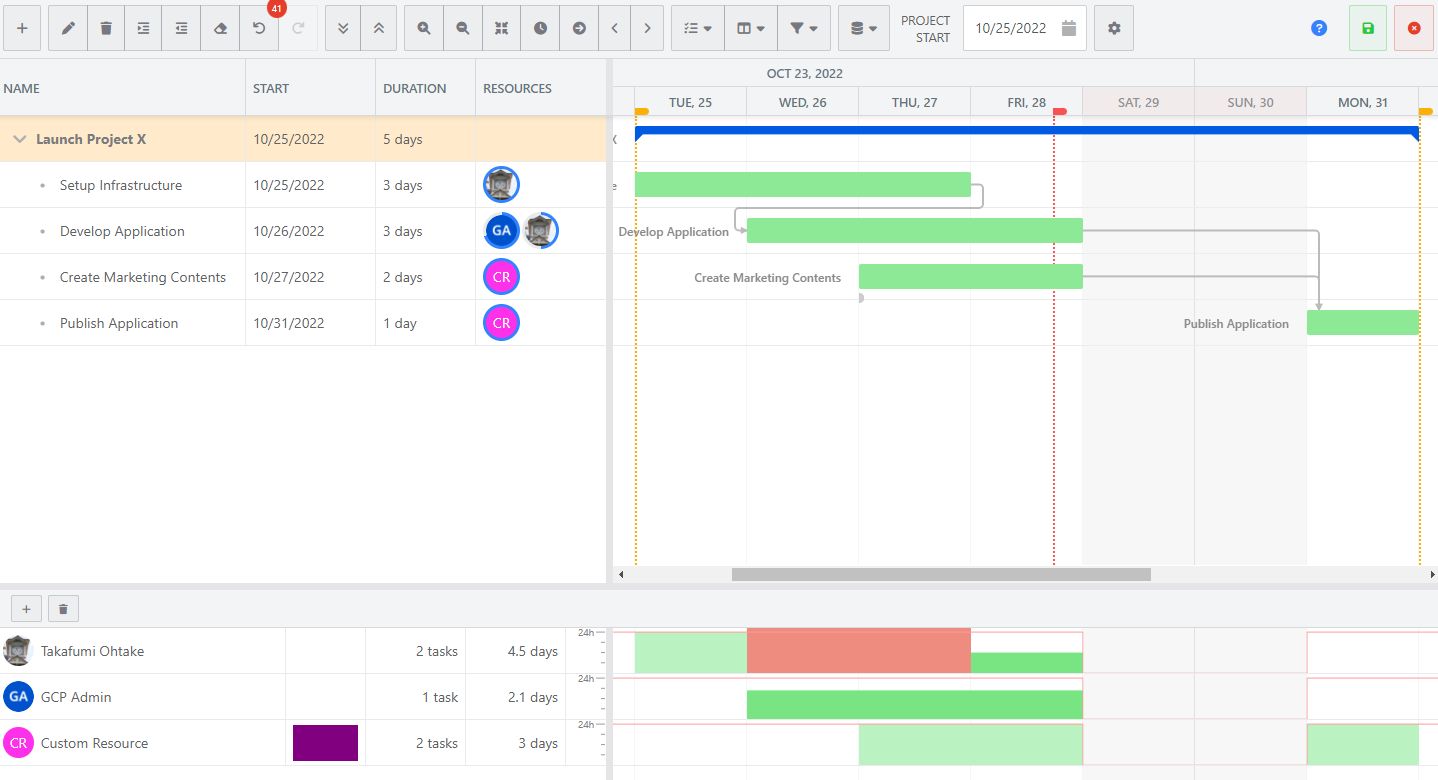Indent the task using indent icon
1438x780 pixels.
click(144, 28)
